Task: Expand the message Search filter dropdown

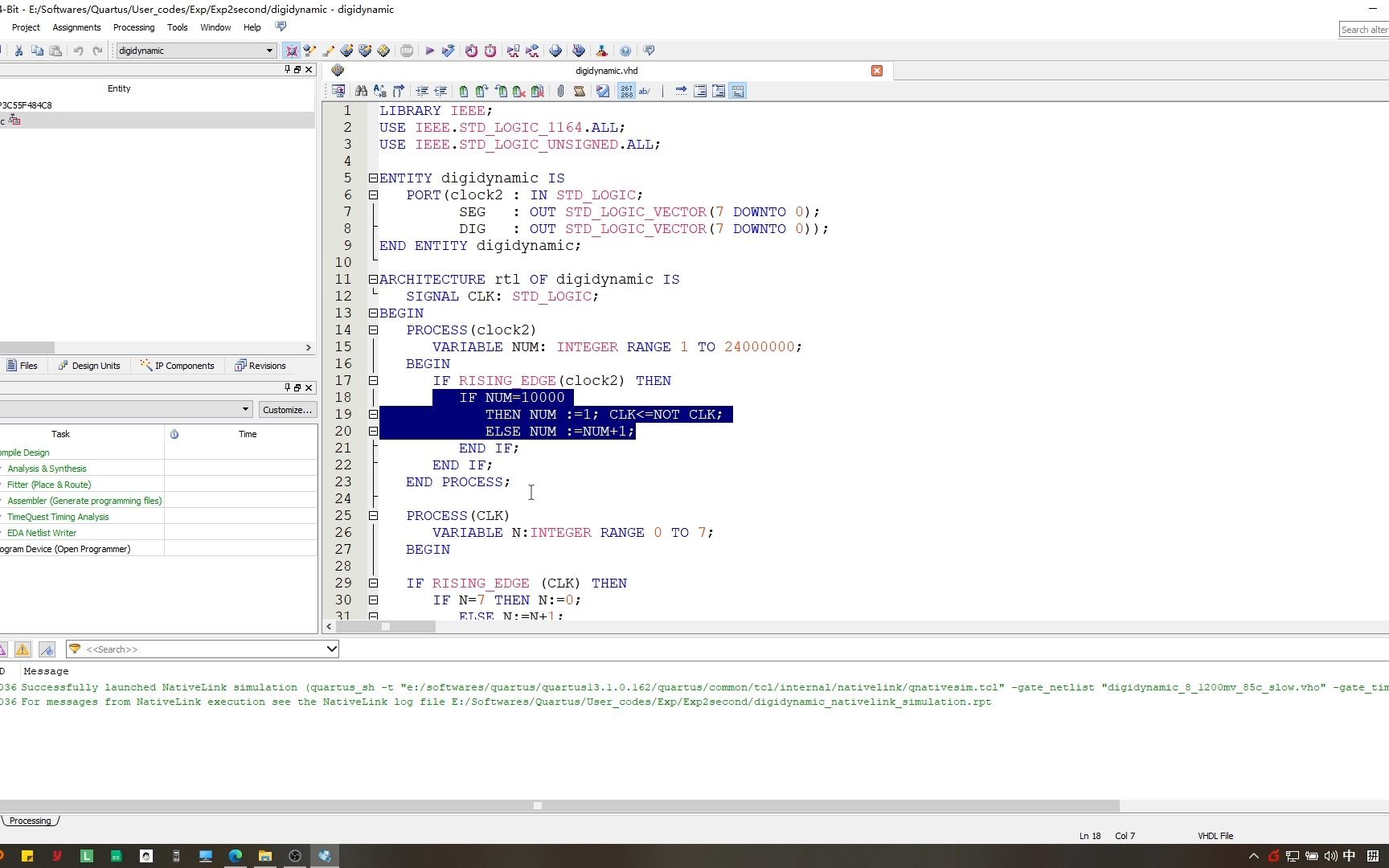Action: point(331,649)
